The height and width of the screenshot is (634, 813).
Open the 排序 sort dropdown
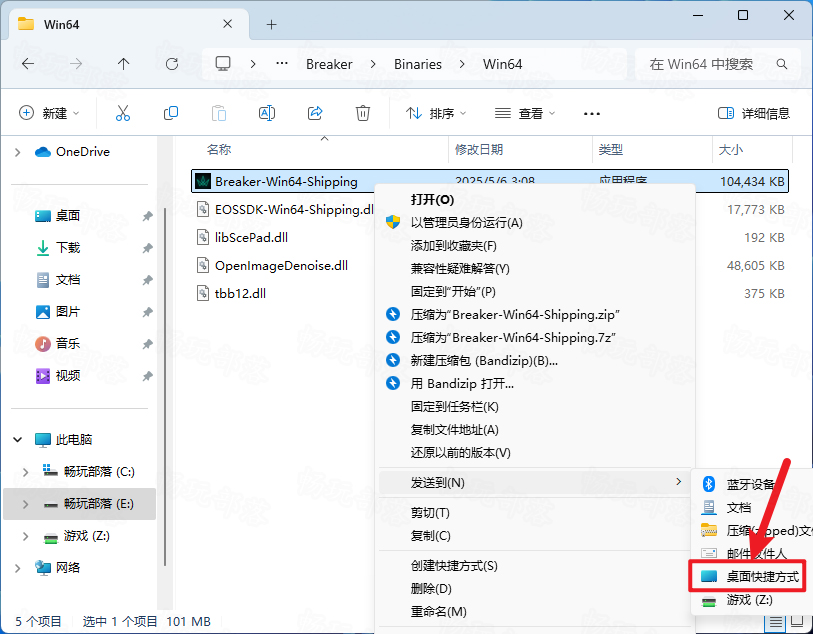(436, 113)
